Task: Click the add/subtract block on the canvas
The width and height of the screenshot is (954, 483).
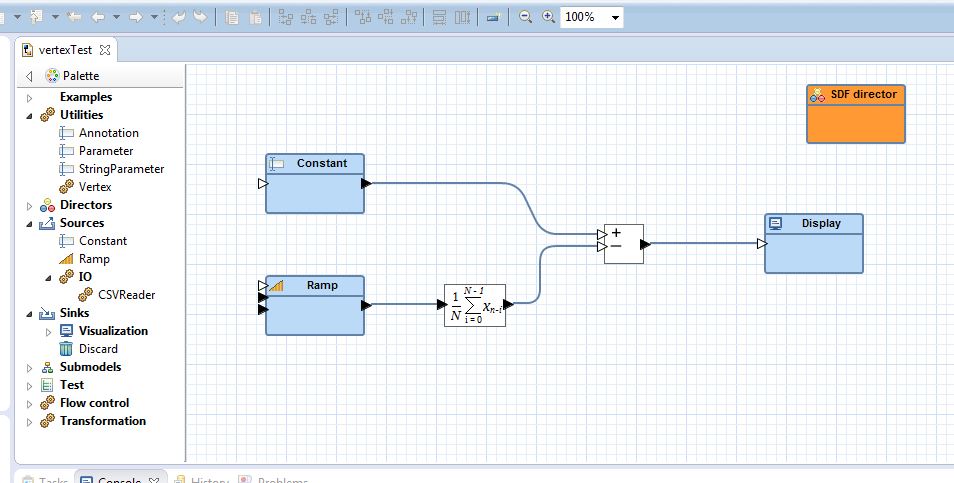Action: (624, 243)
